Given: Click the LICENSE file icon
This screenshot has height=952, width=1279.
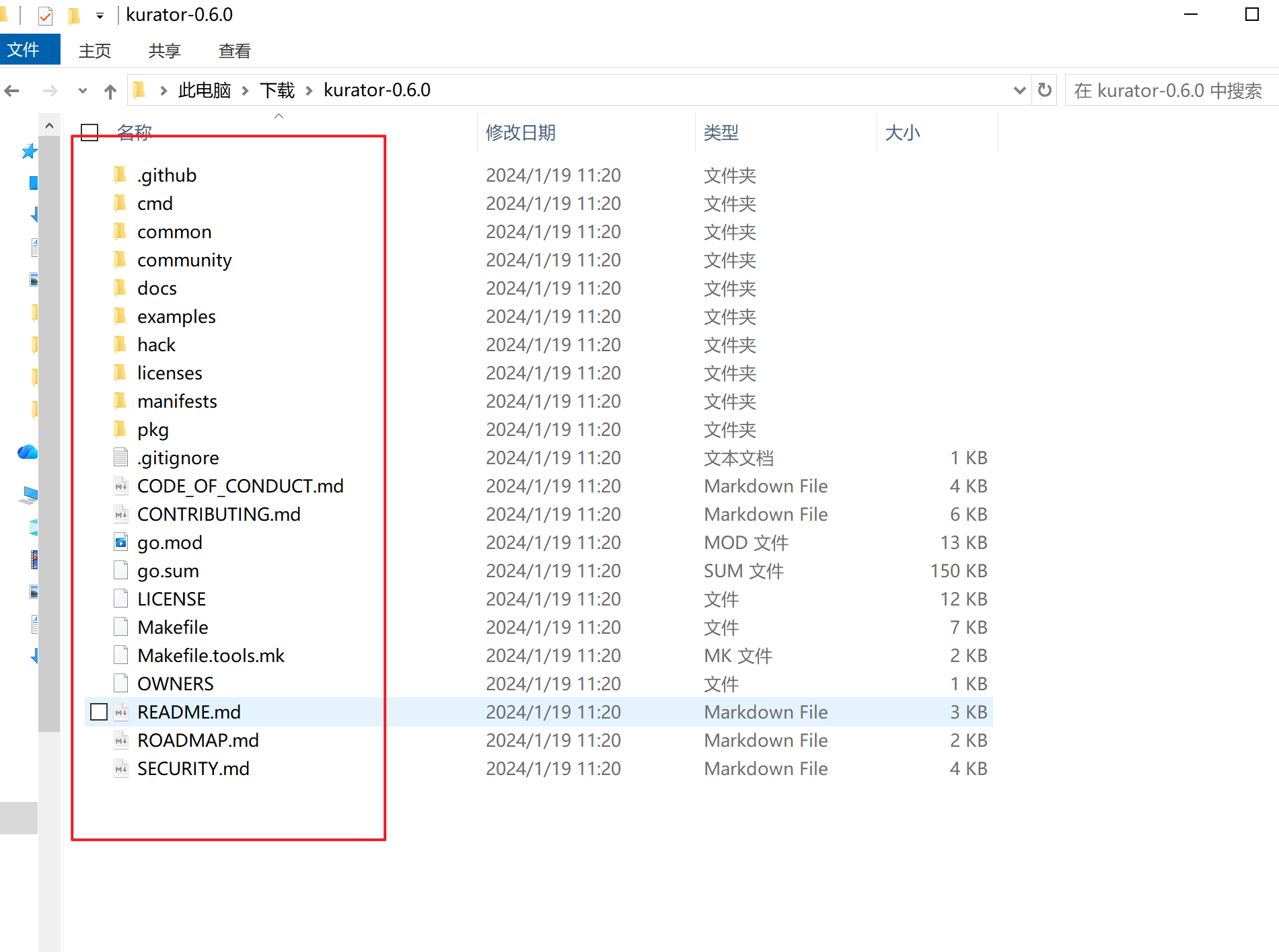Looking at the screenshot, I should [x=121, y=599].
